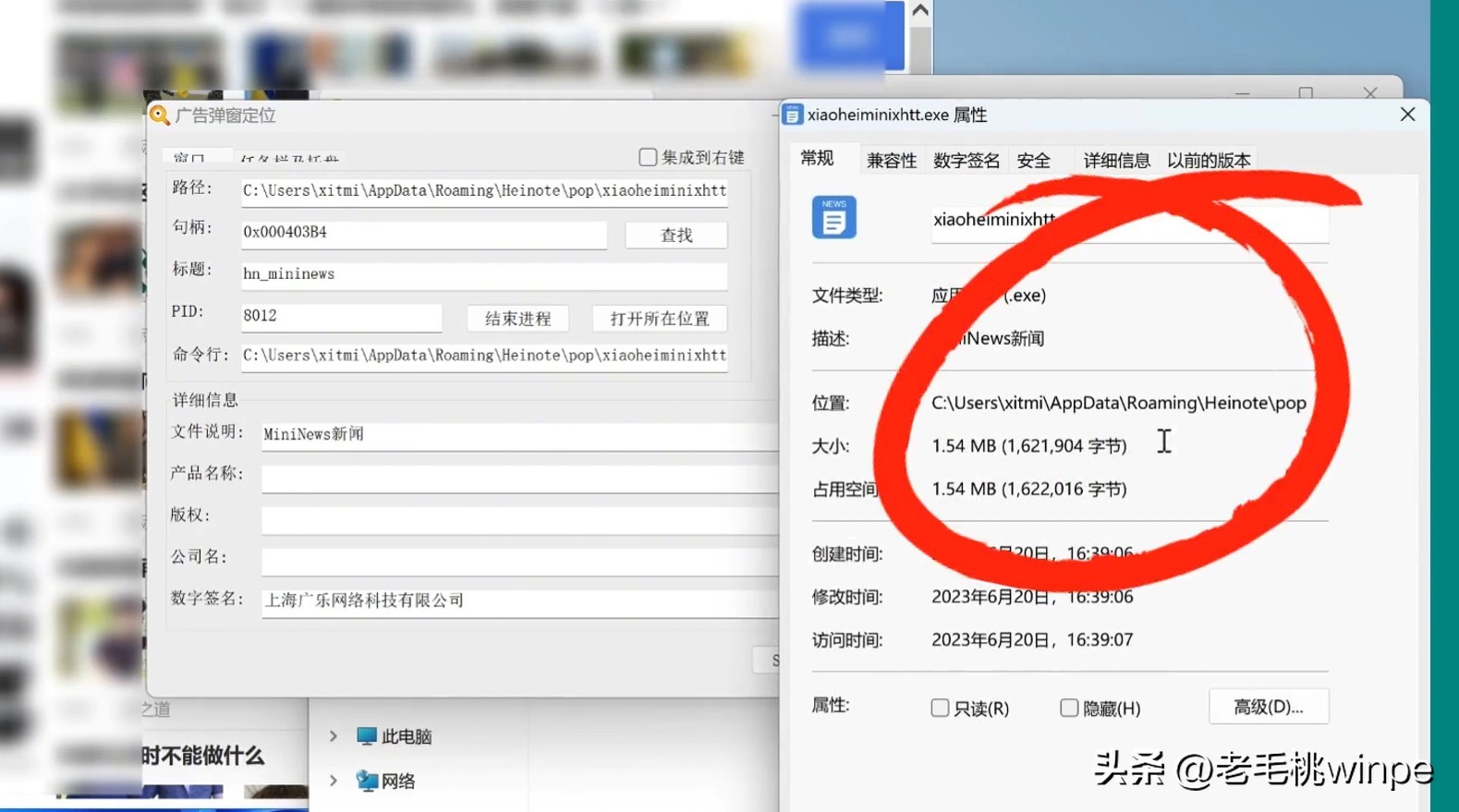The height and width of the screenshot is (812, 1459).
Task: Switch to the 安全 tab
Action: 1034,161
